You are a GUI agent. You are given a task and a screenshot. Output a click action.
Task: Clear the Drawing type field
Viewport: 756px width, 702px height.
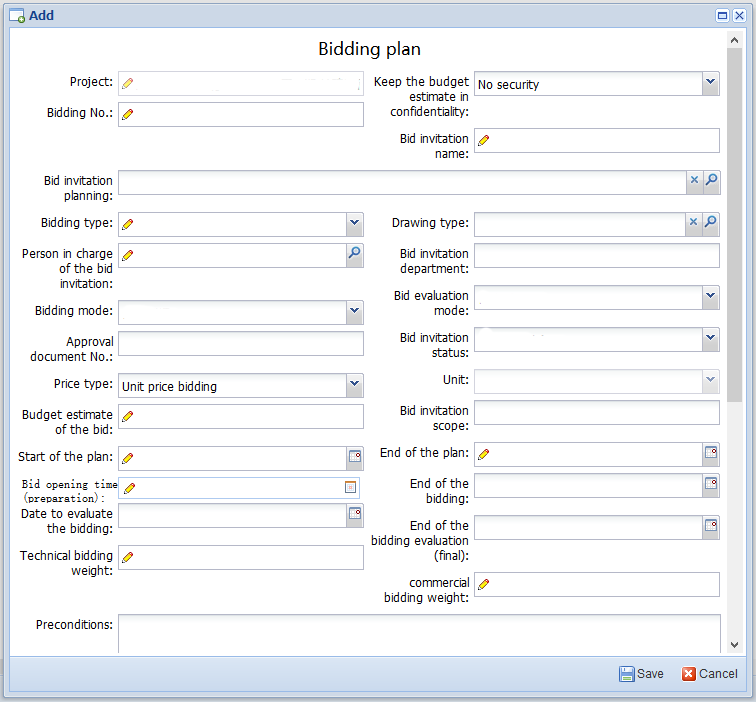[x=694, y=223]
